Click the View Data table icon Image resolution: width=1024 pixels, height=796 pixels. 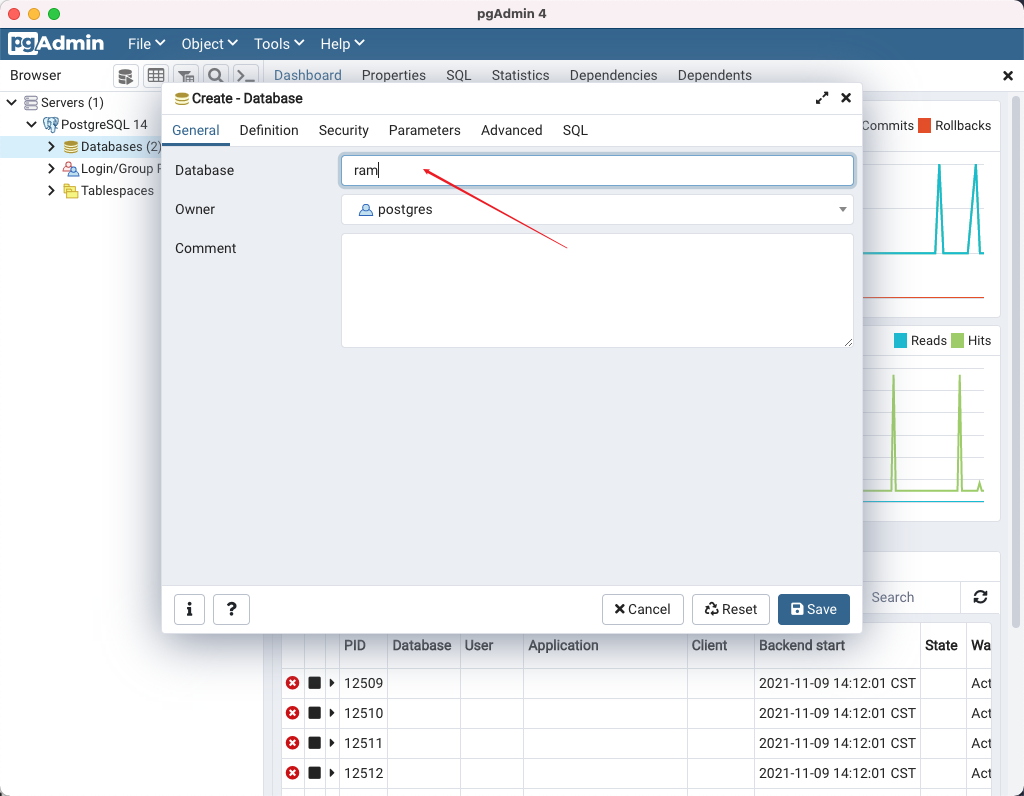tap(155, 76)
